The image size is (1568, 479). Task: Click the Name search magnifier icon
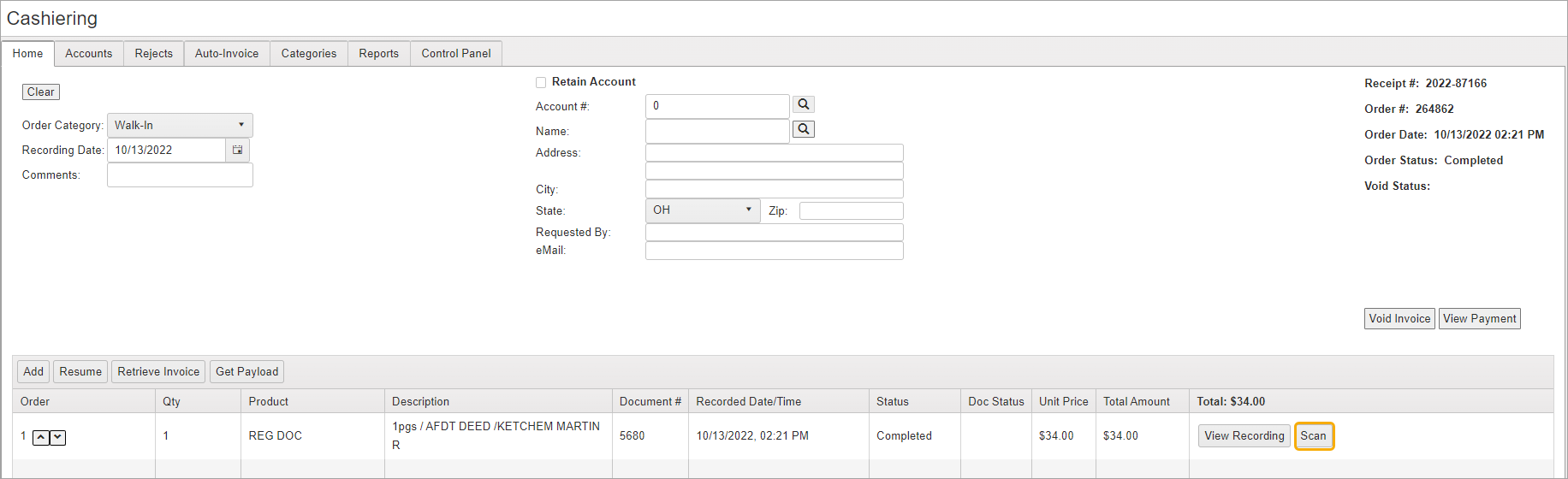[x=803, y=129]
